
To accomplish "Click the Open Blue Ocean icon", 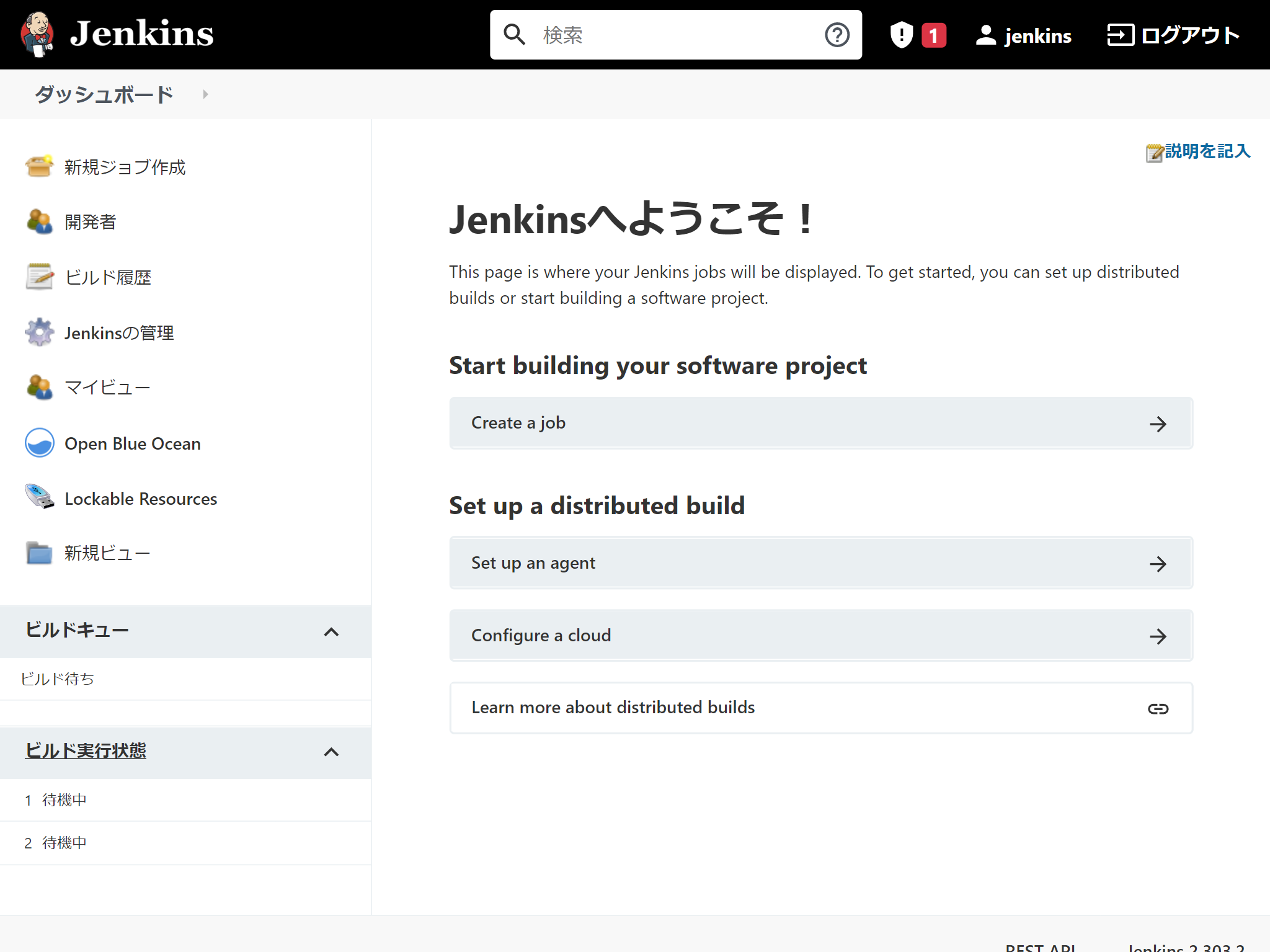I will click(39, 443).
